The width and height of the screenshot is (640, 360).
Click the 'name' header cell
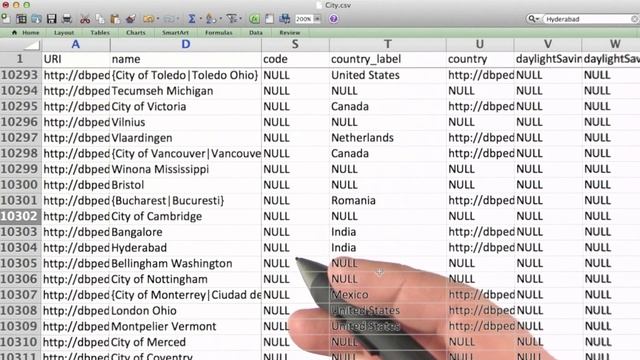click(x=186, y=59)
